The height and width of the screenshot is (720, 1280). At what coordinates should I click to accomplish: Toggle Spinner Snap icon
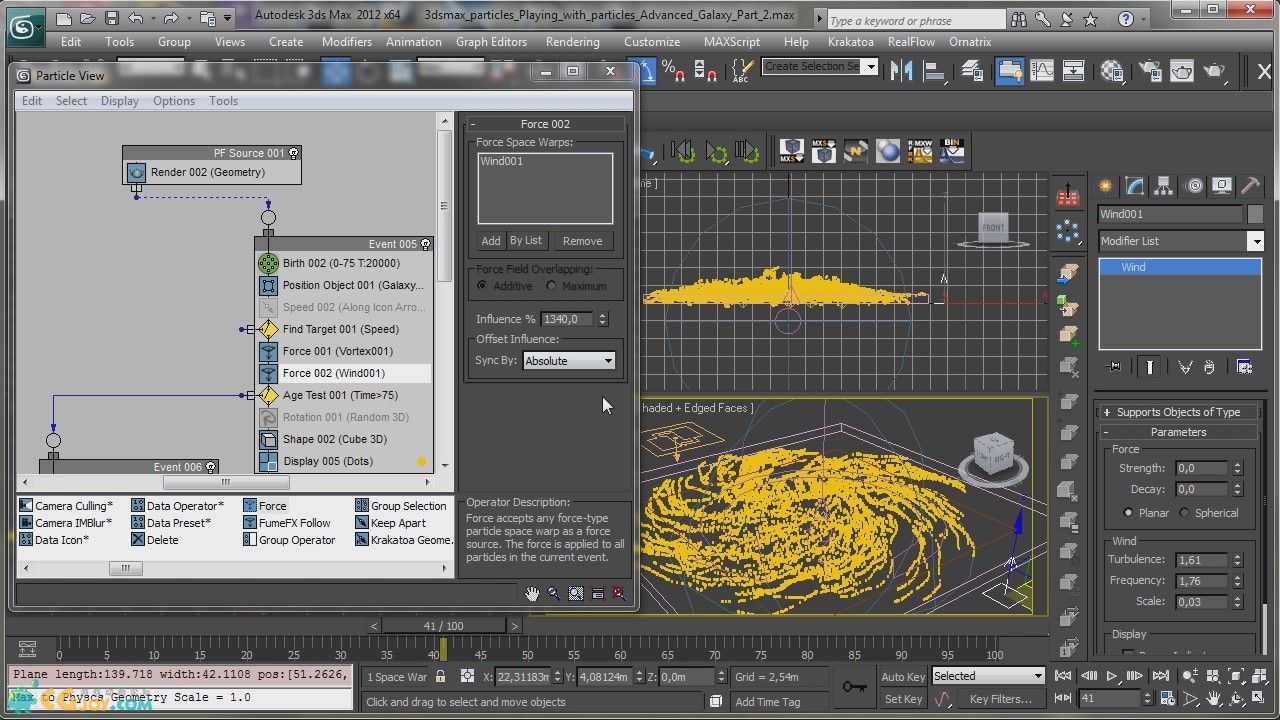[x=707, y=70]
